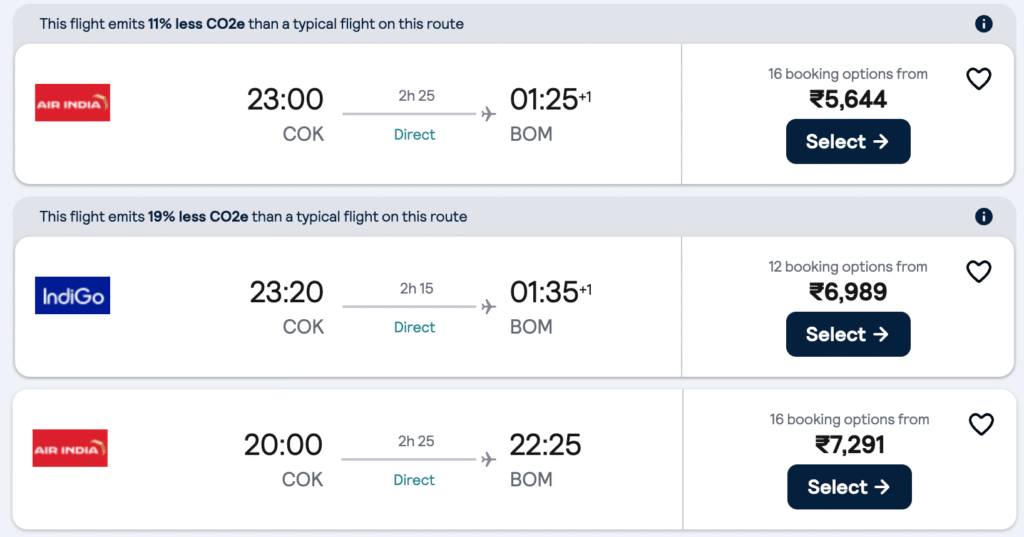Click the plane icon on the 23:00 flight
The image size is (1024, 537).
pyautogui.click(x=488, y=114)
